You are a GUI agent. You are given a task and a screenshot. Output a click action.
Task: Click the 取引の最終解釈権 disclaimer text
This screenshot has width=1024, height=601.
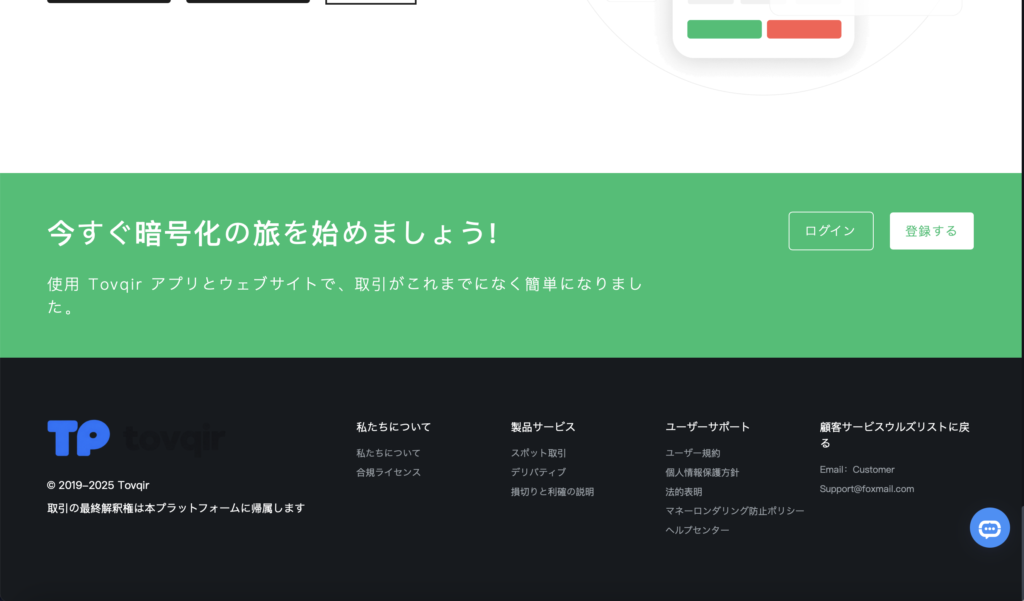176,508
